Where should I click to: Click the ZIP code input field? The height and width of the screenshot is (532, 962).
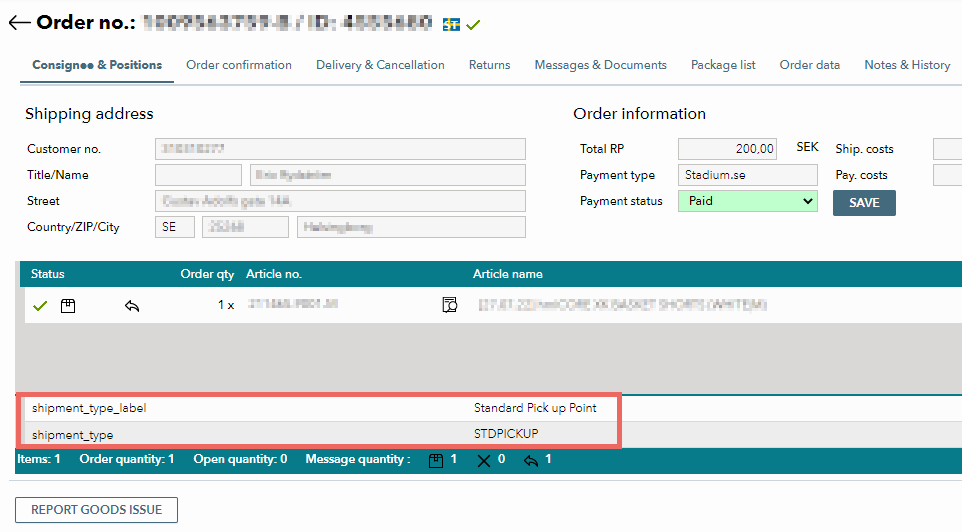pyautogui.click(x=245, y=227)
